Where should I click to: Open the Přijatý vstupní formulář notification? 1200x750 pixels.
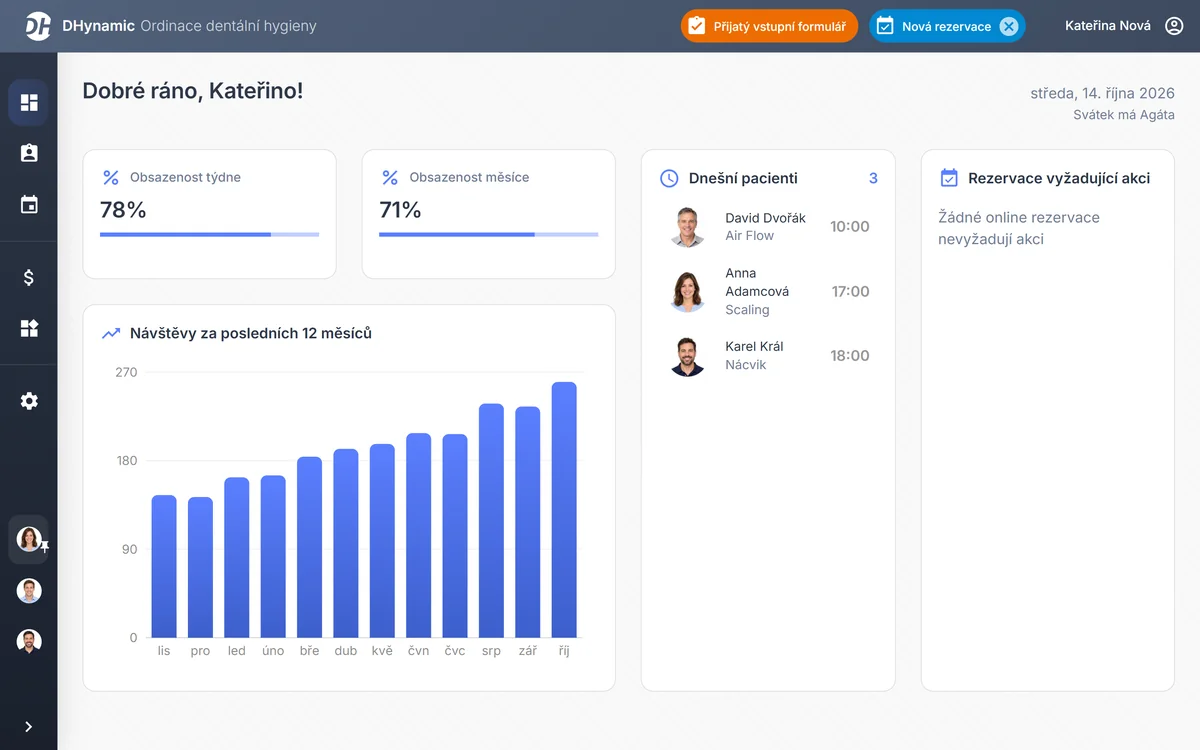click(x=769, y=26)
